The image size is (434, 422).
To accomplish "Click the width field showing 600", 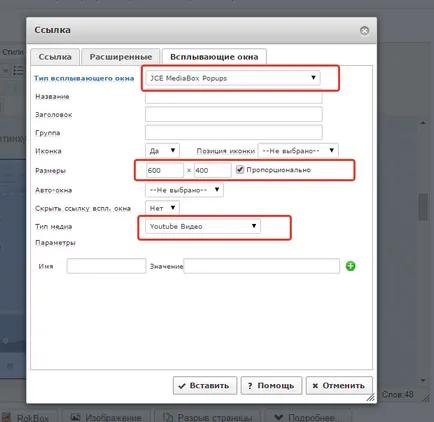I will (165, 170).
